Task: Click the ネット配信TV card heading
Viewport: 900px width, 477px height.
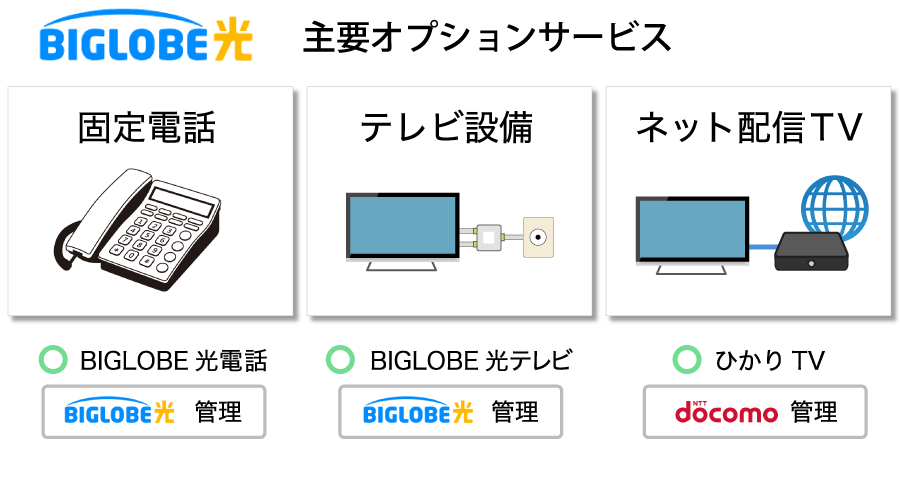Action: [749, 128]
